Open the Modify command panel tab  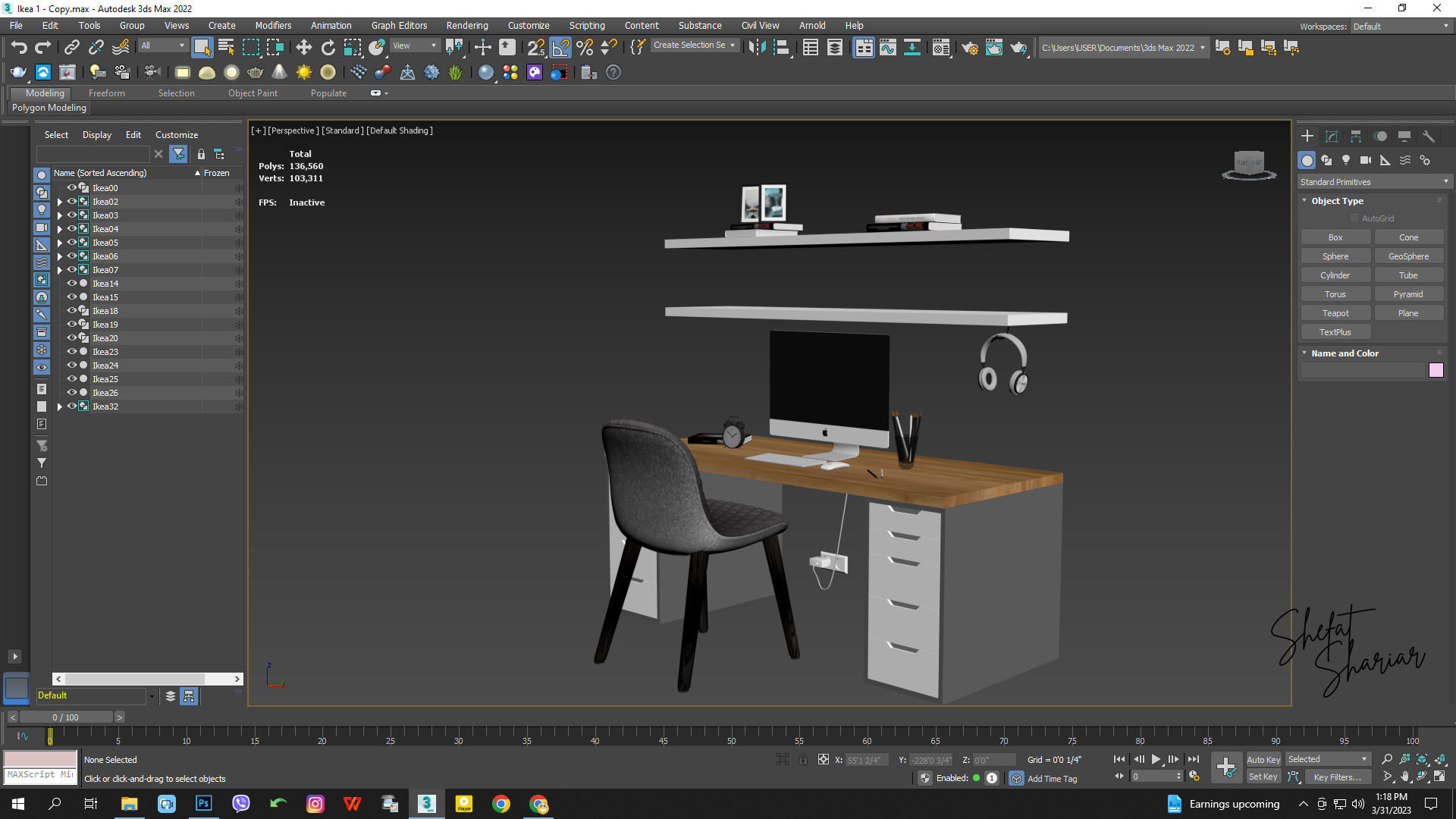(1332, 136)
